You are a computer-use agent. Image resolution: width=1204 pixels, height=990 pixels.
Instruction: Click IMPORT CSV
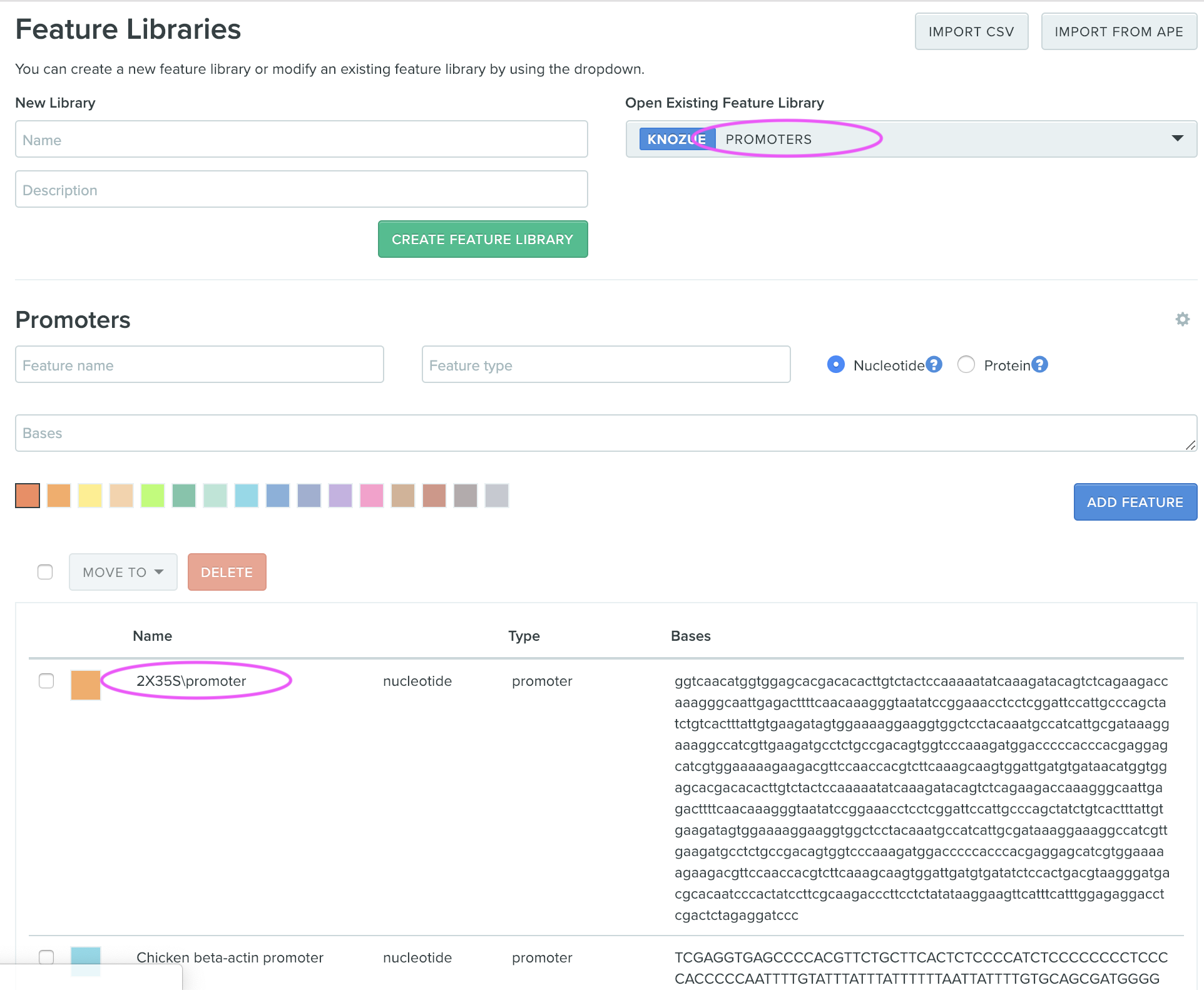click(971, 31)
